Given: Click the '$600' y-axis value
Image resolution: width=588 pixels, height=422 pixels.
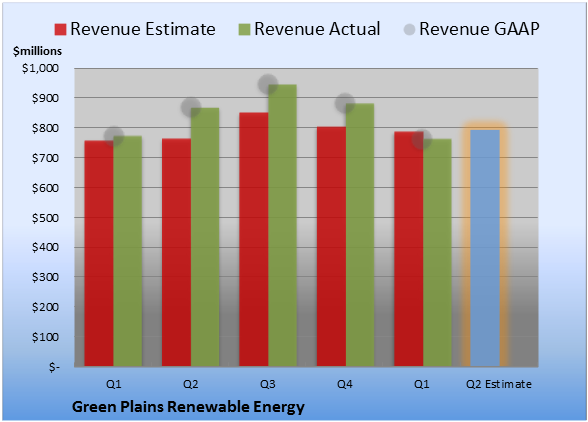Looking at the screenshot, I should tap(45, 188).
